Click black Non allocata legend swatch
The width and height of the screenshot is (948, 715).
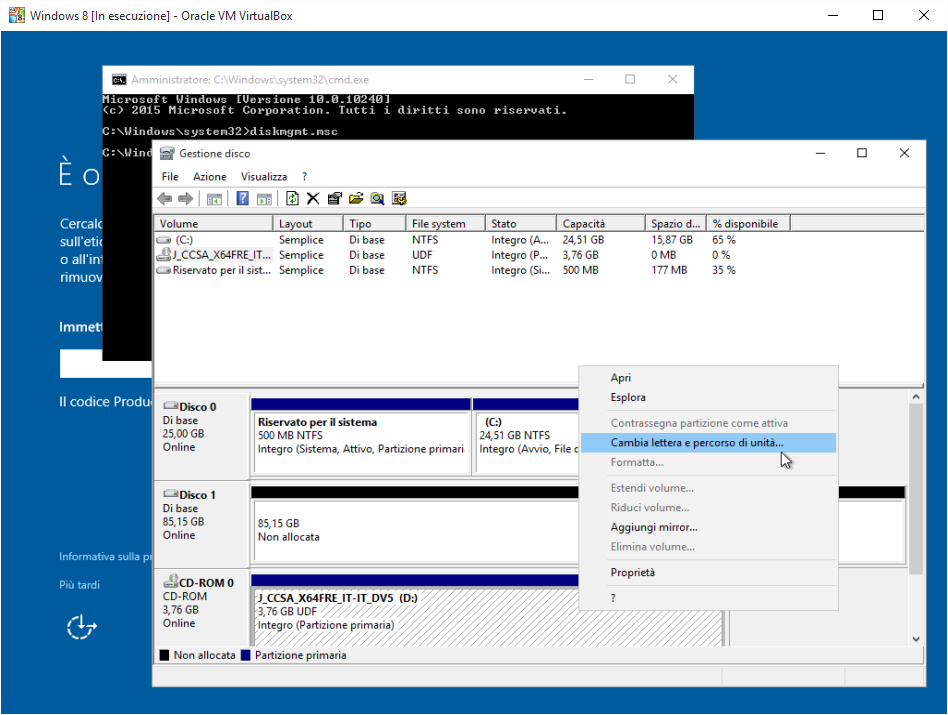tap(164, 655)
